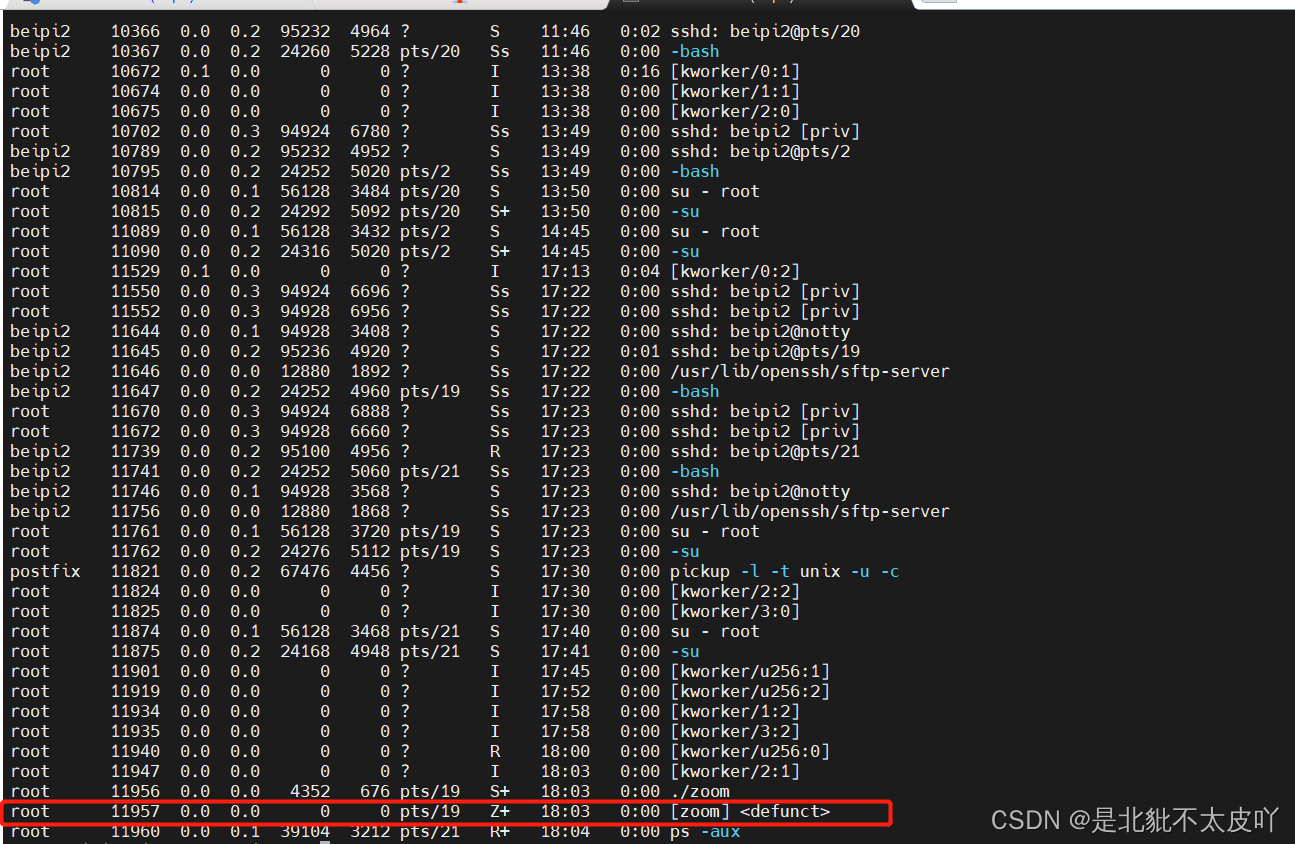
Task: Select the 'sshd: beipi2@pts/19' command
Action: (x=765, y=351)
